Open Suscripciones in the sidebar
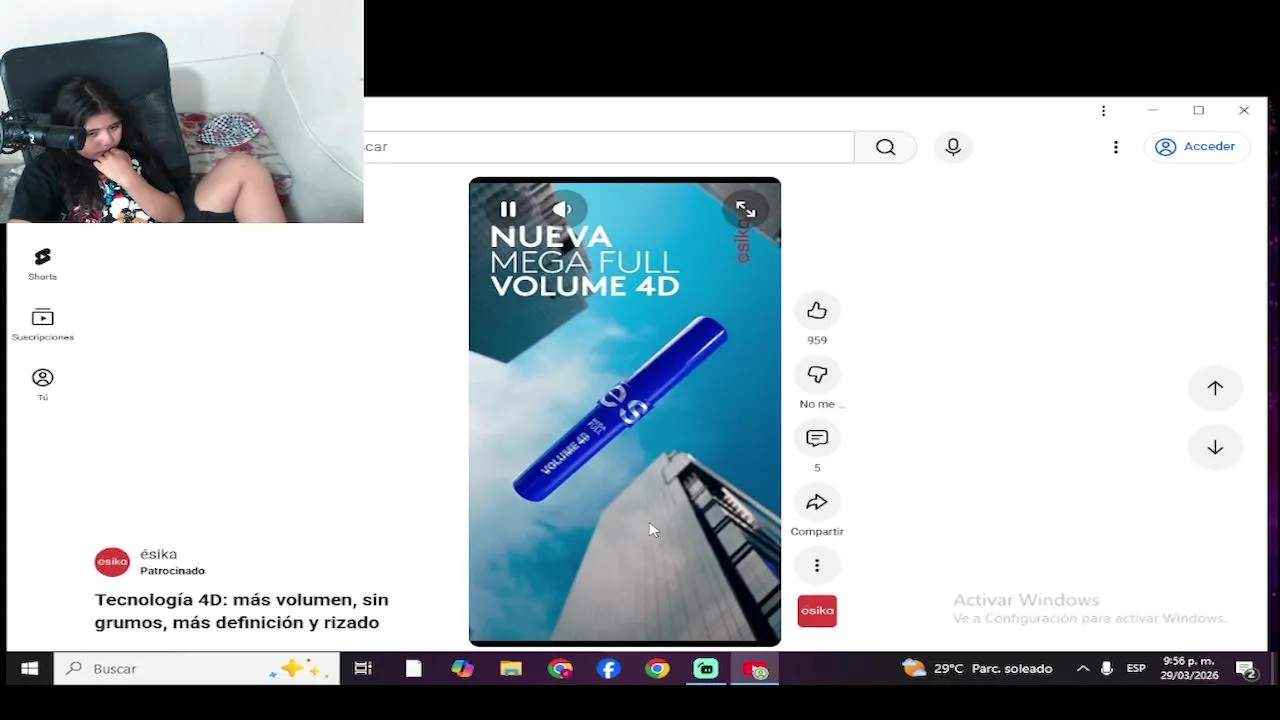This screenshot has height=720, width=1280. 42,325
